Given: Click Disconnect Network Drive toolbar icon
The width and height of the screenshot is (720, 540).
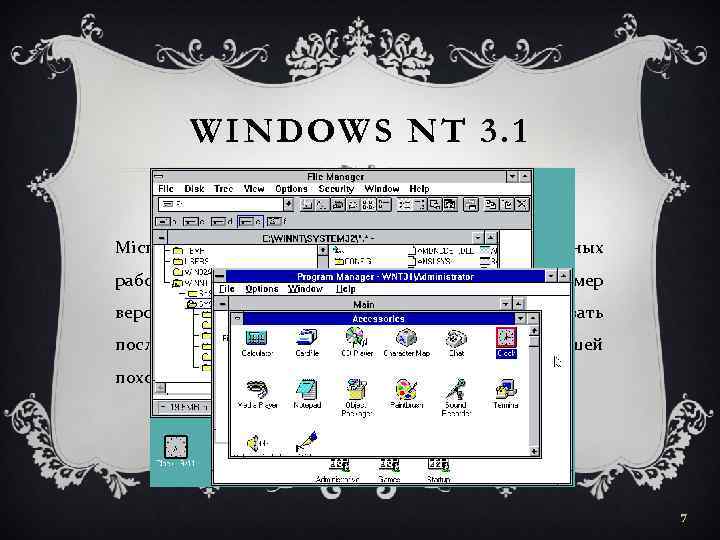Looking at the screenshot, I should coord(322,204).
